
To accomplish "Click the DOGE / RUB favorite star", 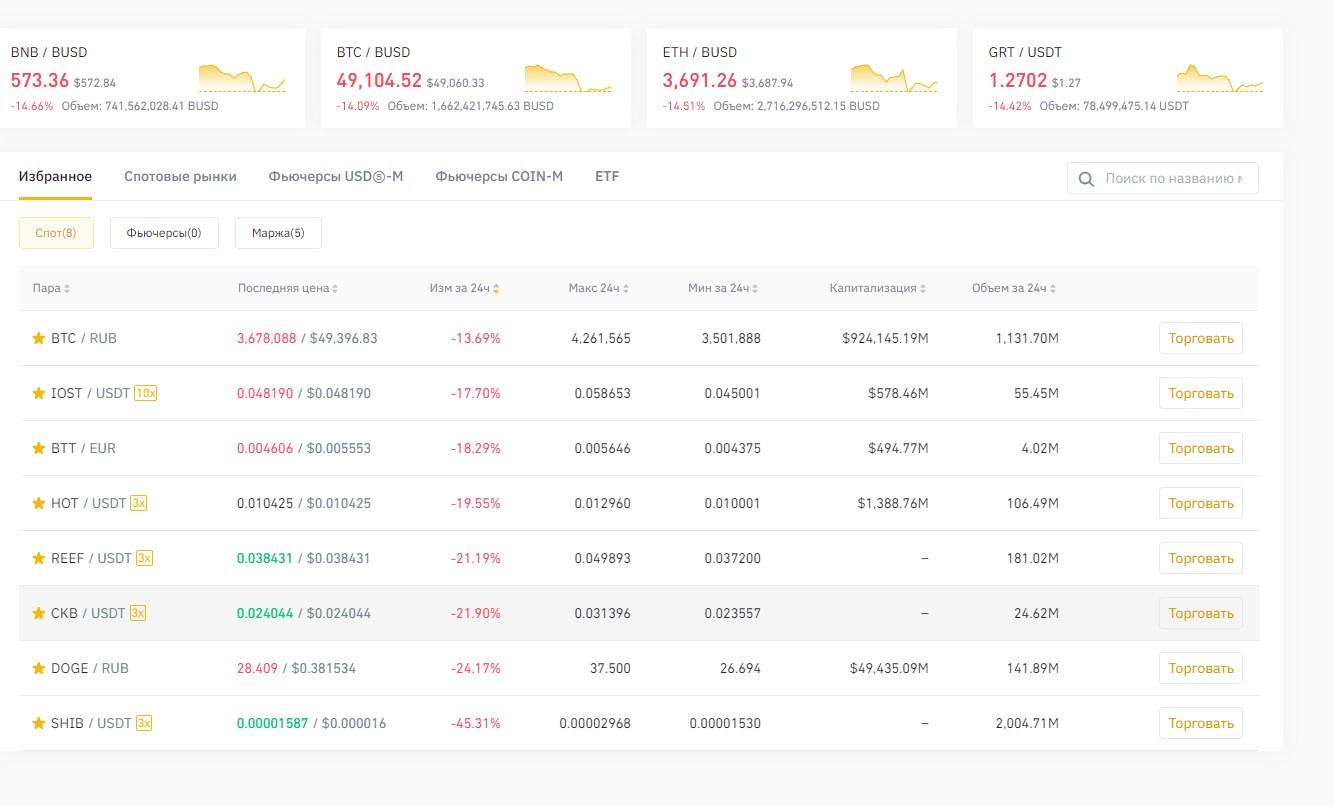I will pos(39,668).
